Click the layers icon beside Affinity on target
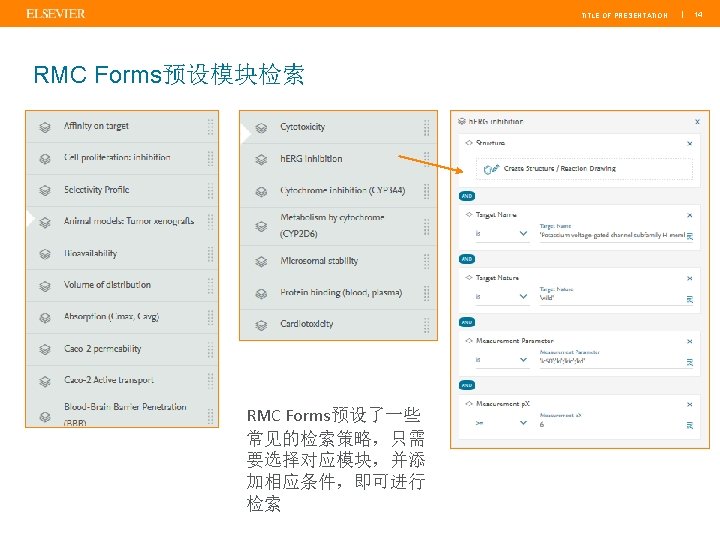 (x=45, y=127)
